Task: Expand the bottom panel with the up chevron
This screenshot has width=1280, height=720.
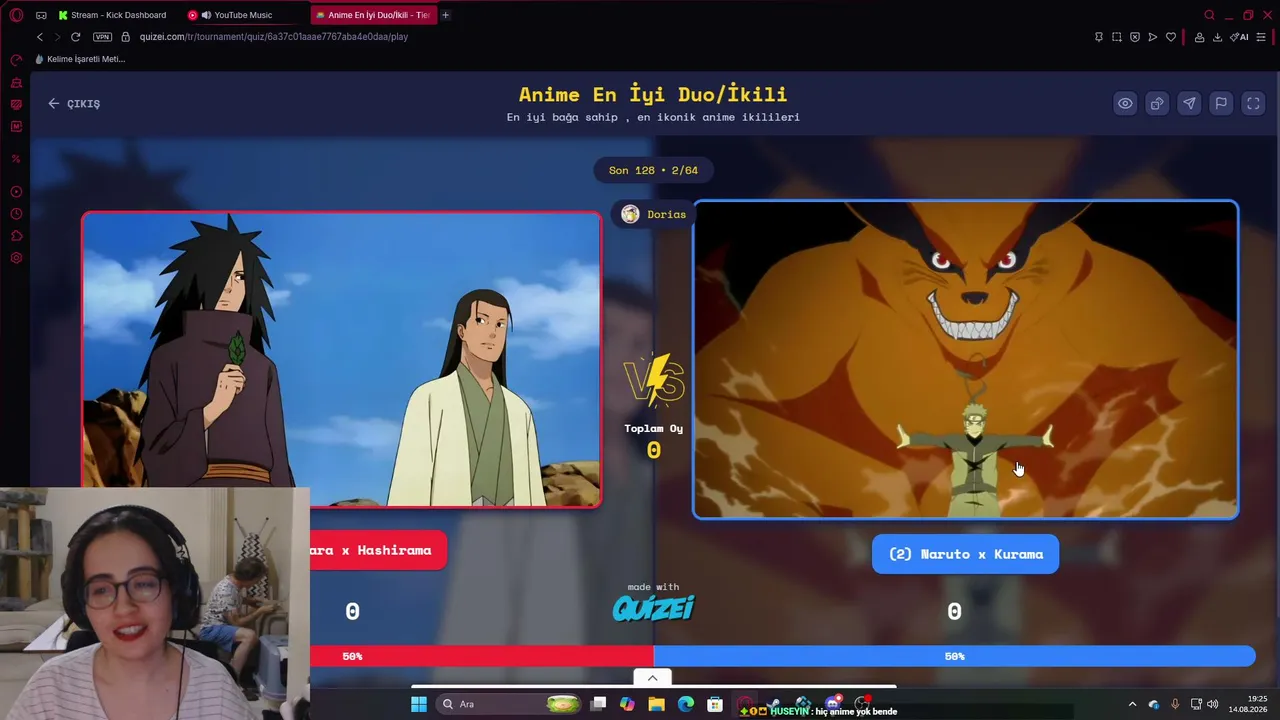Action: [652, 678]
